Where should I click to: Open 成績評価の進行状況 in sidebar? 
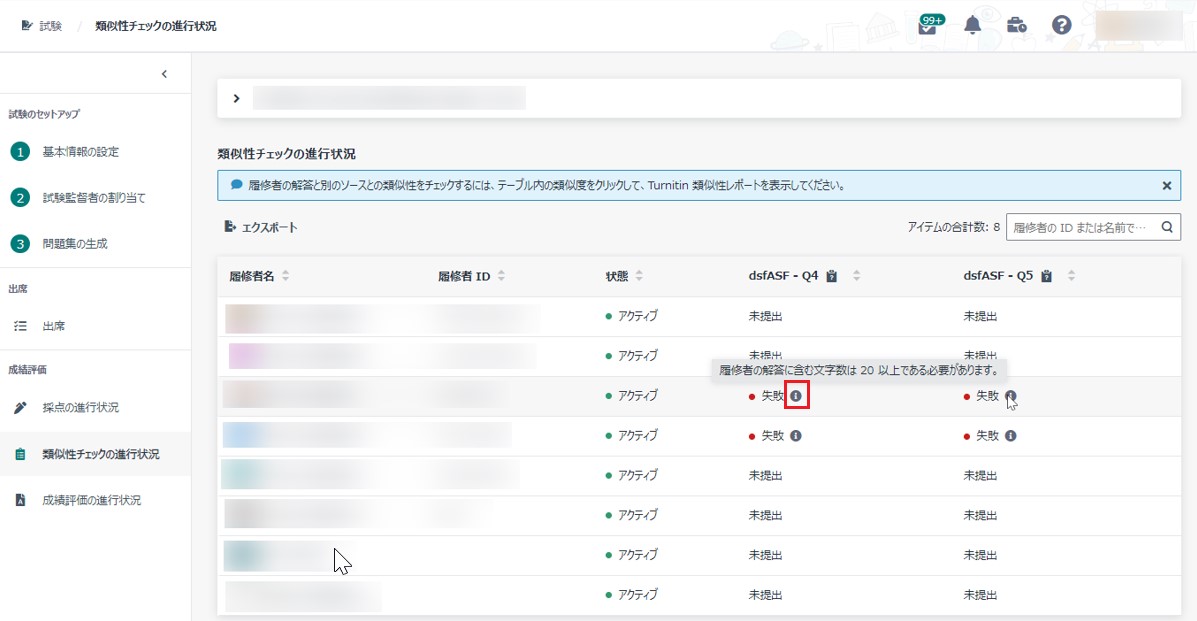(91, 500)
